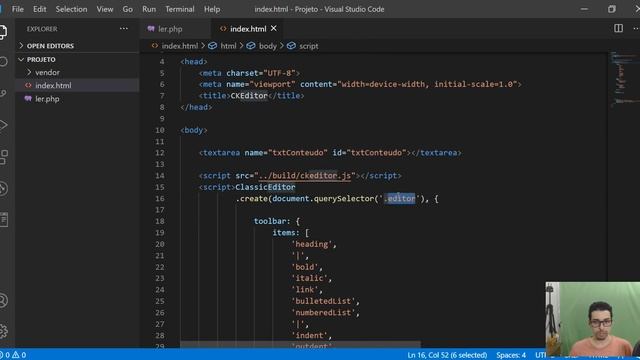The image size is (640, 360).
Task: Click the script symbol icon in breadcrumb
Action: (291, 46)
